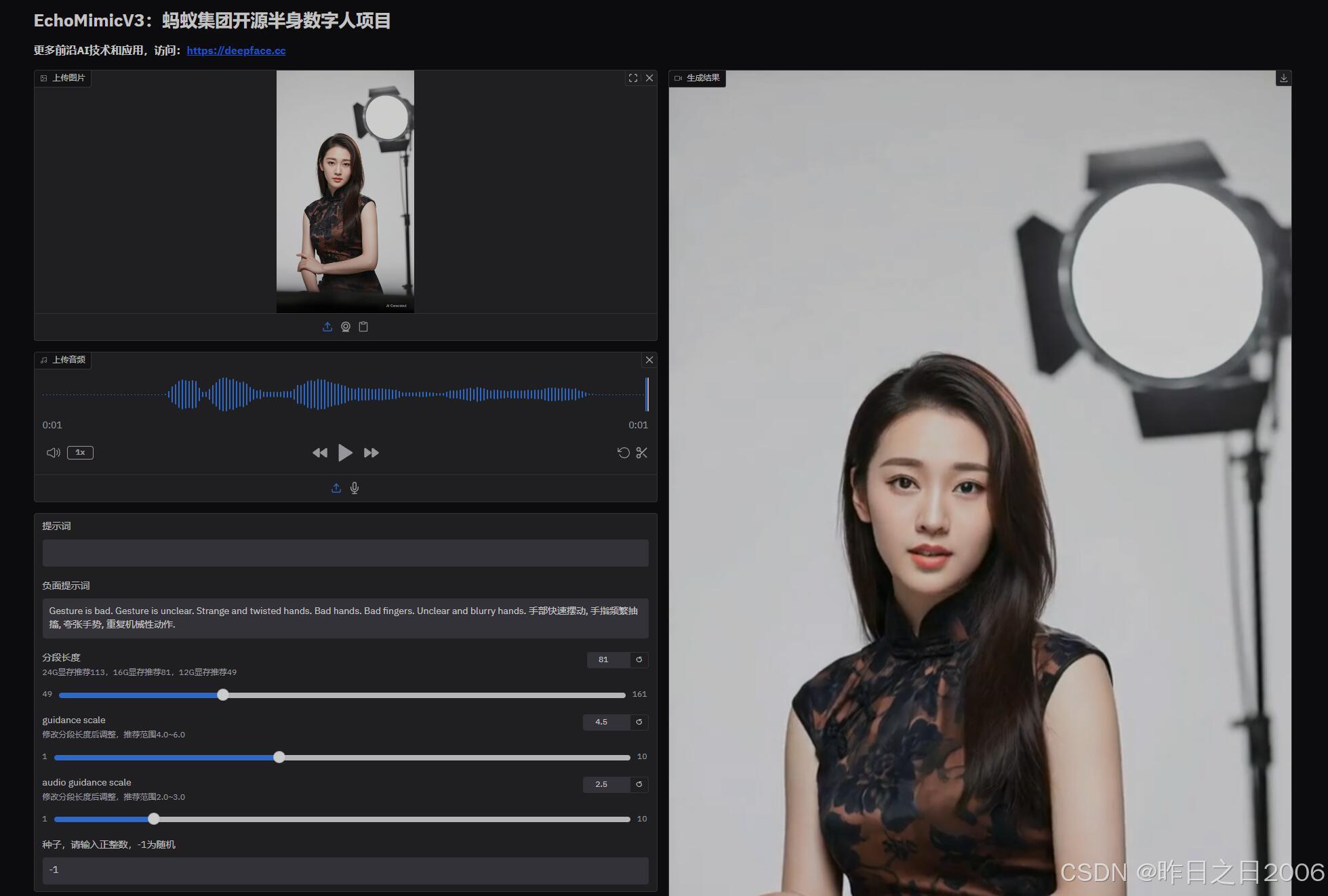This screenshot has width=1328, height=896.
Task: Play the uploaded audio
Action: tap(345, 453)
